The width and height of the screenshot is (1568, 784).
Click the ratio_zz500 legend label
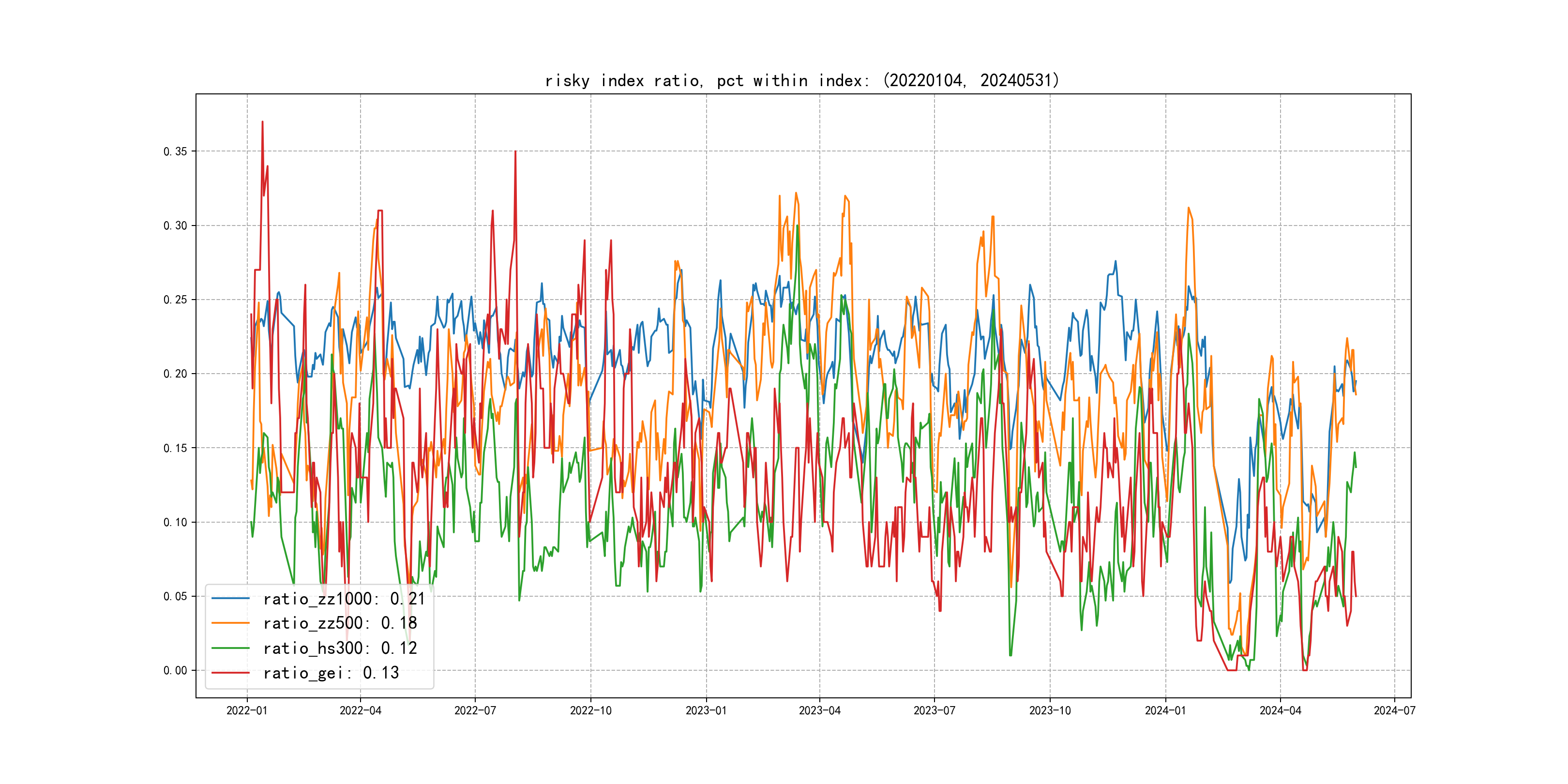point(340,623)
